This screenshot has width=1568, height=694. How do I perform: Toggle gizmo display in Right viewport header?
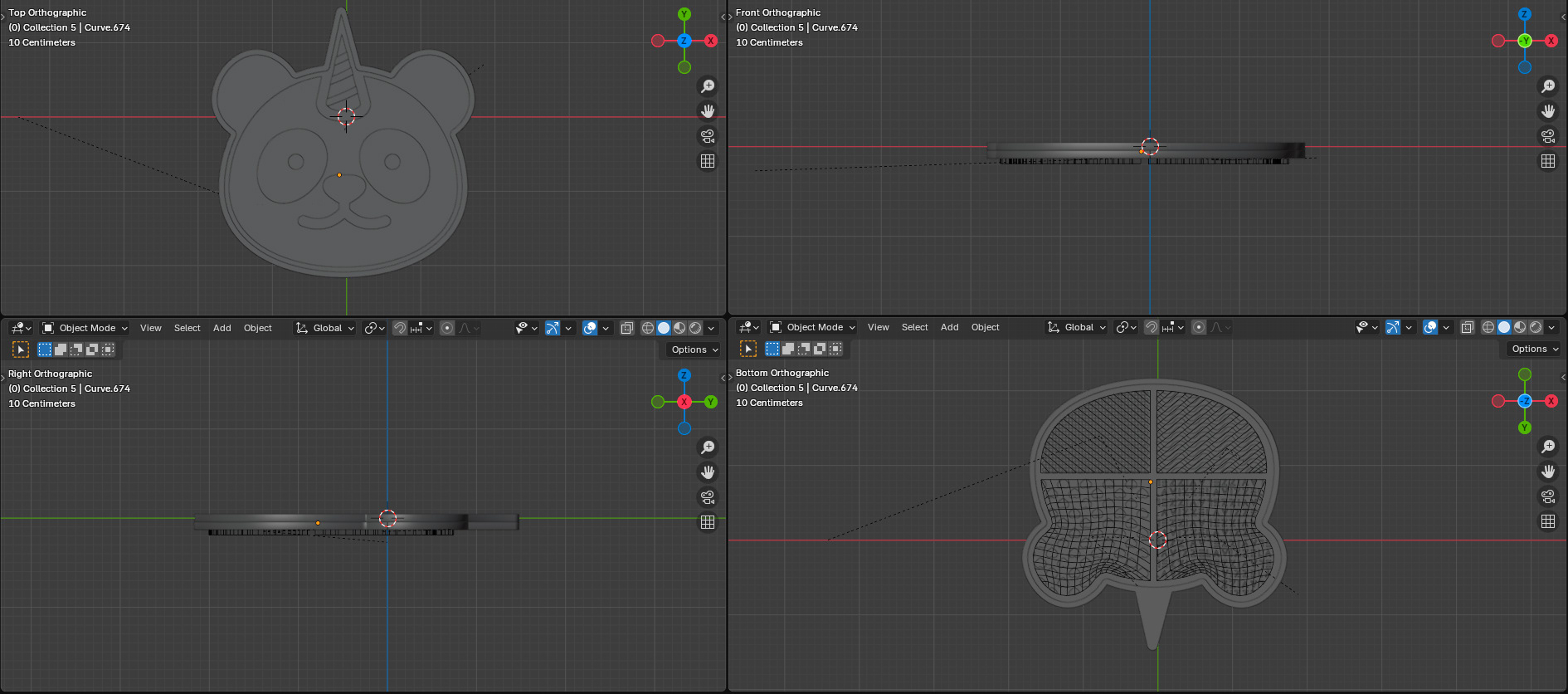pos(553,328)
